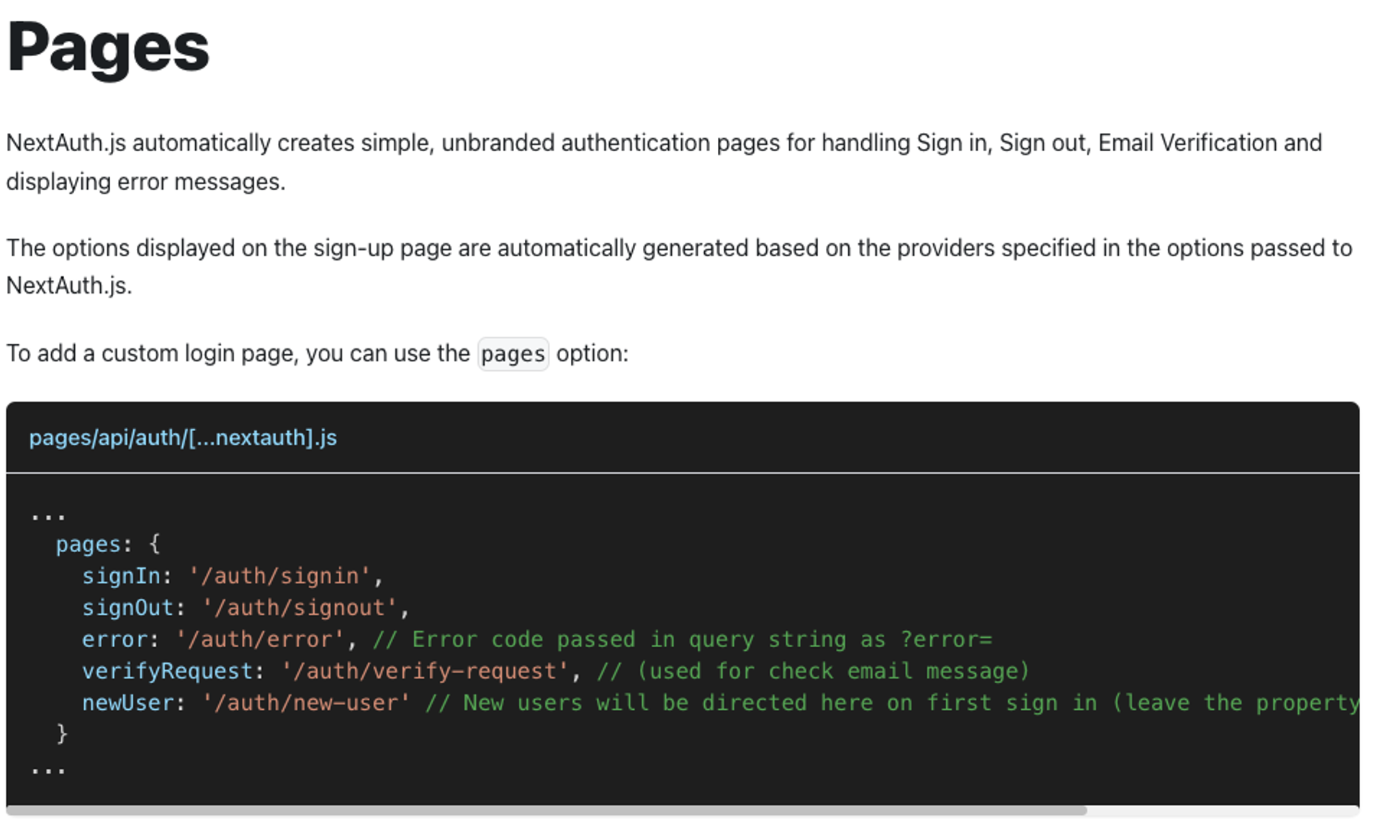The width and height of the screenshot is (1374, 819).
Task: Click the comment 'Error code passed in query string'
Action: tap(682, 640)
